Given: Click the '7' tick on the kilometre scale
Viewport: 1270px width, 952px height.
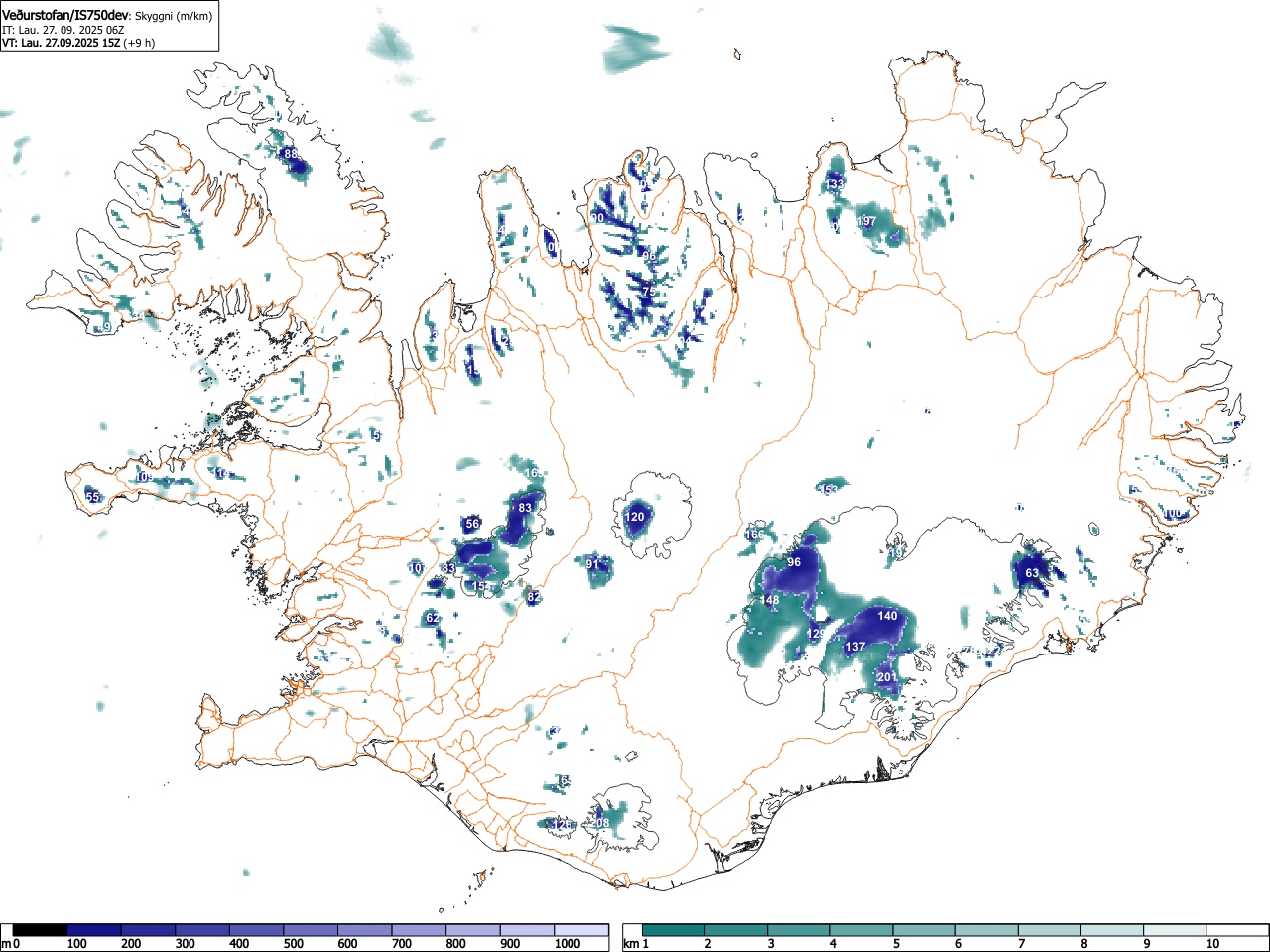Looking at the screenshot, I should pyautogui.click(x=1021, y=944).
